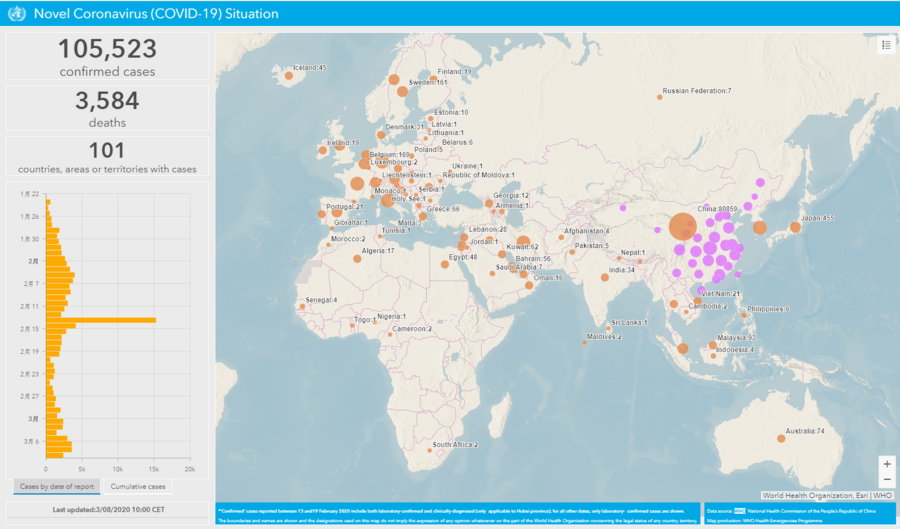Click the tallest bar in the cases chart
Image resolution: width=900 pixels, height=529 pixels.
coord(100,320)
